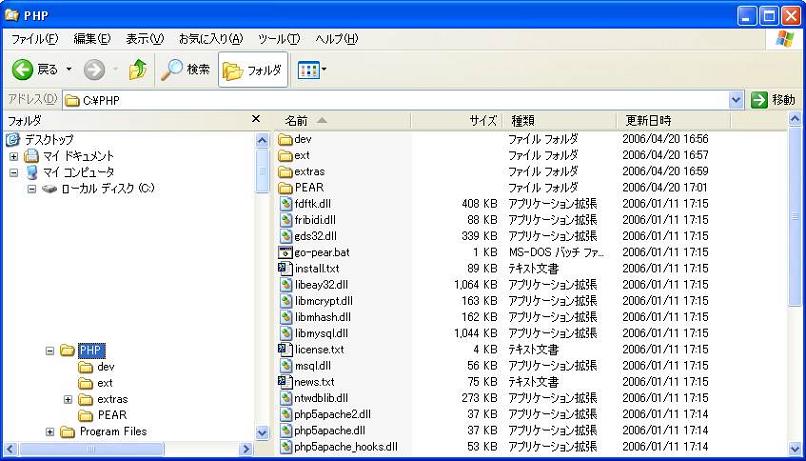This screenshot has width=806, height=461.
Task: Open the ファイル(F) menu
Action: pos(35,39)
